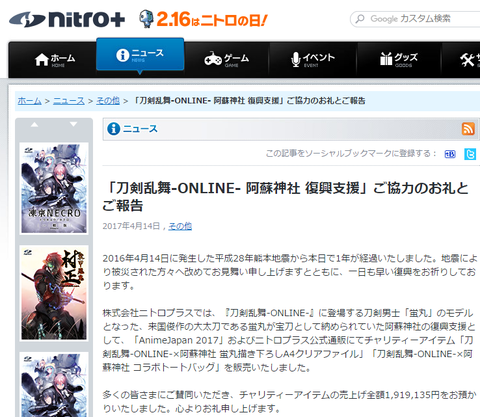Open the ゲーム navigation tab
480x417 pixels.
[227, 60]
